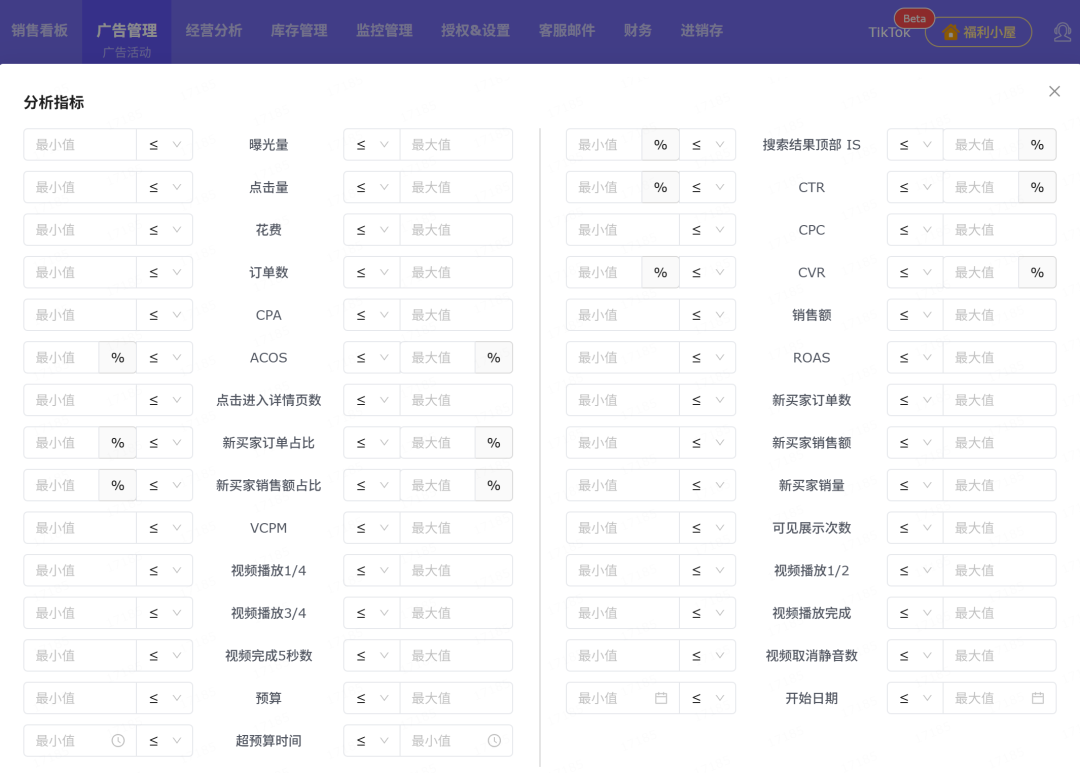Focus the 新买家销售额占比 maximum percent field

tap(437, 486)
